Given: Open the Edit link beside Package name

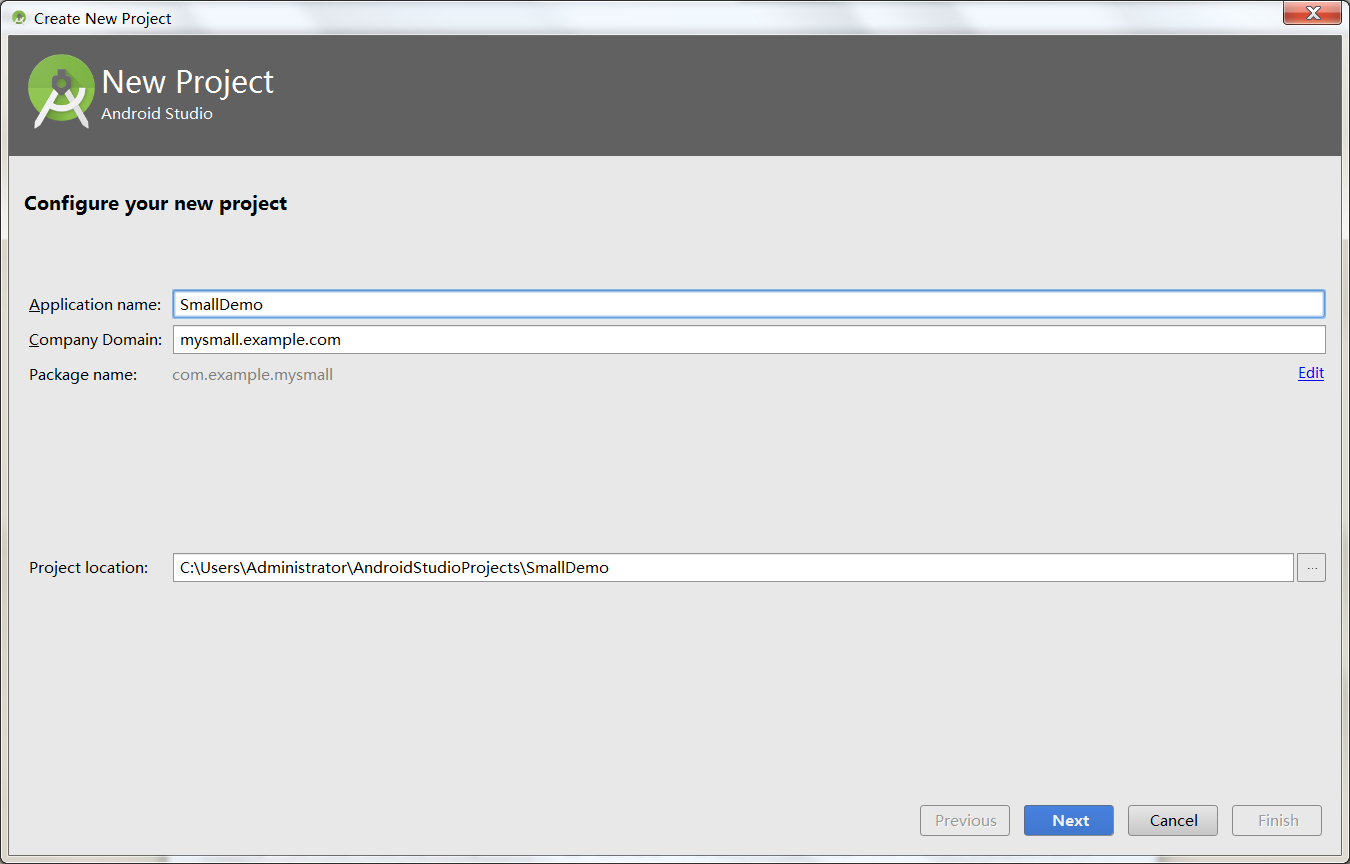Looking at the screenshot, I should 1311,373.
